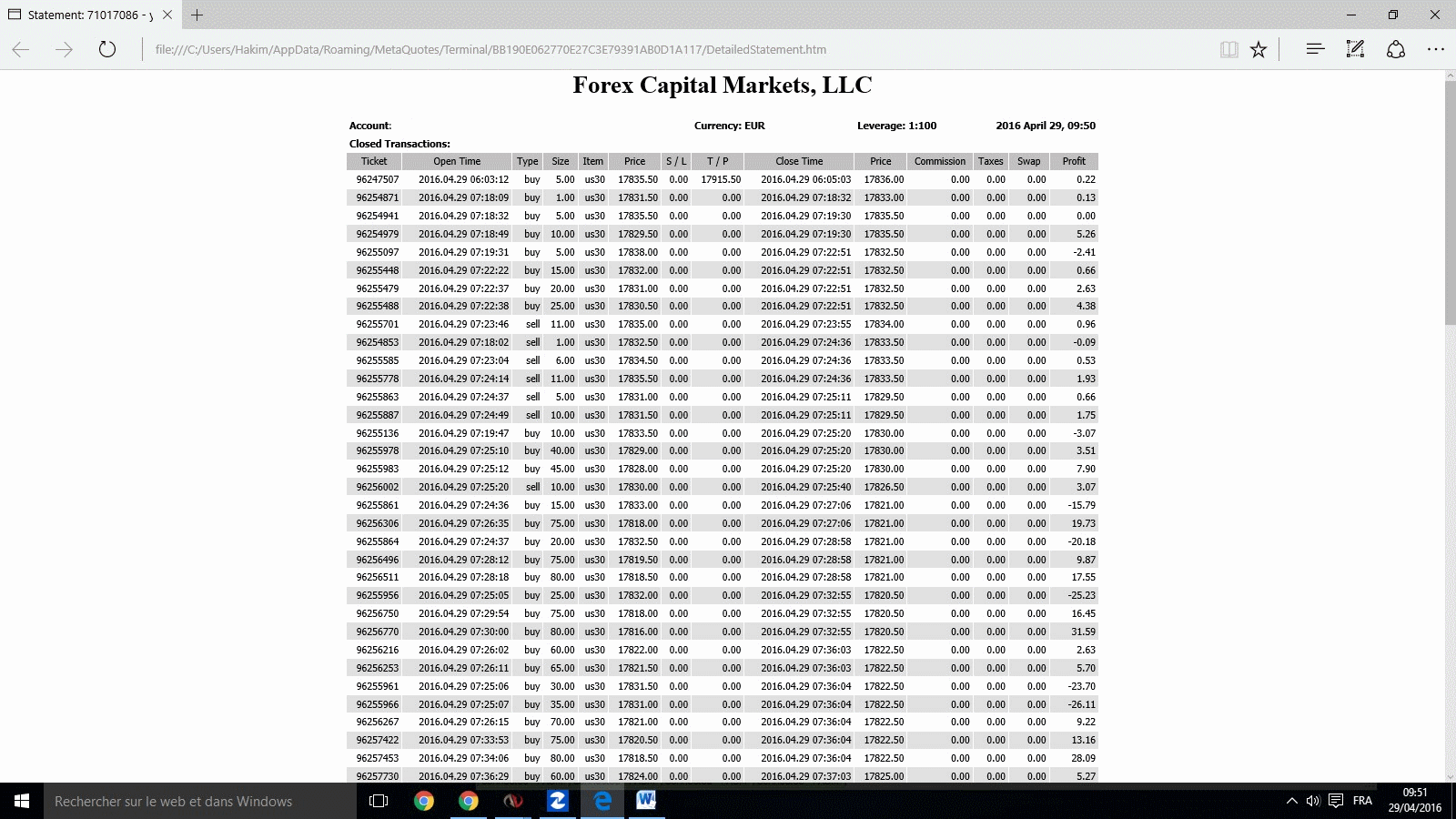This screenshot has height=819, width=1456.
Task: Click the Share icon in Edge toolbar
Action: [1396, 50]
